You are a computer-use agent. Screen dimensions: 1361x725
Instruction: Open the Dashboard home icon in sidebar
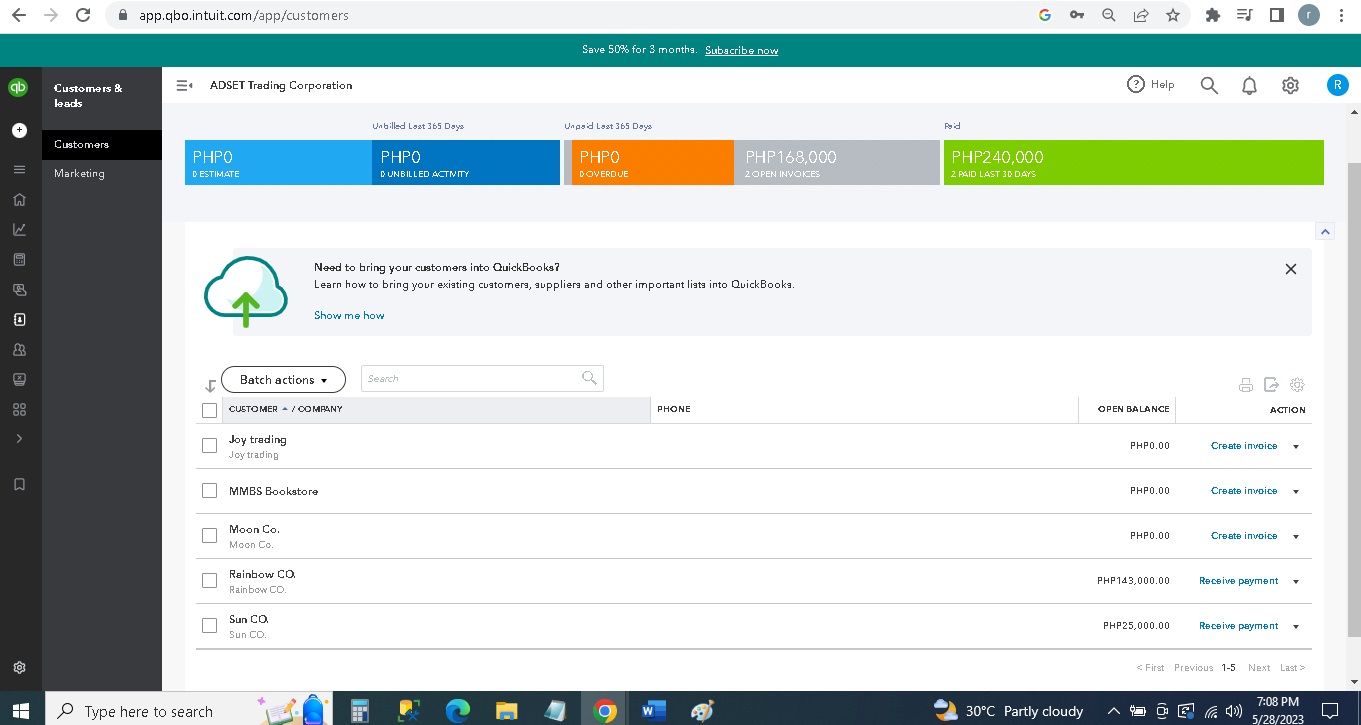[19, 199]
